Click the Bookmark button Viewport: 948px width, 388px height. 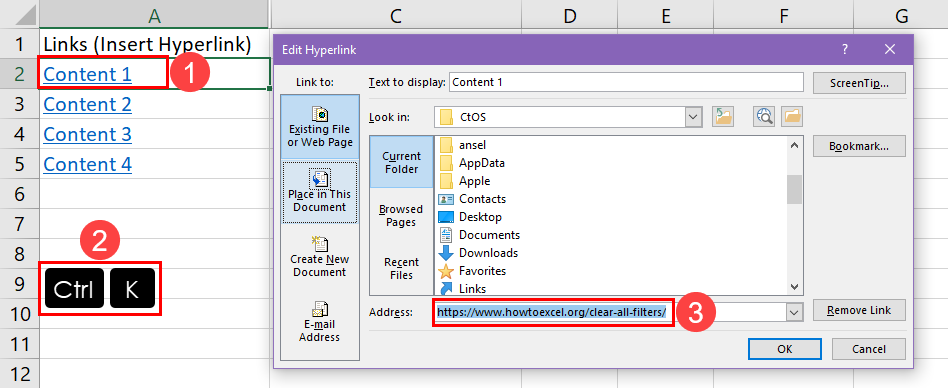[x=859, y=146]
